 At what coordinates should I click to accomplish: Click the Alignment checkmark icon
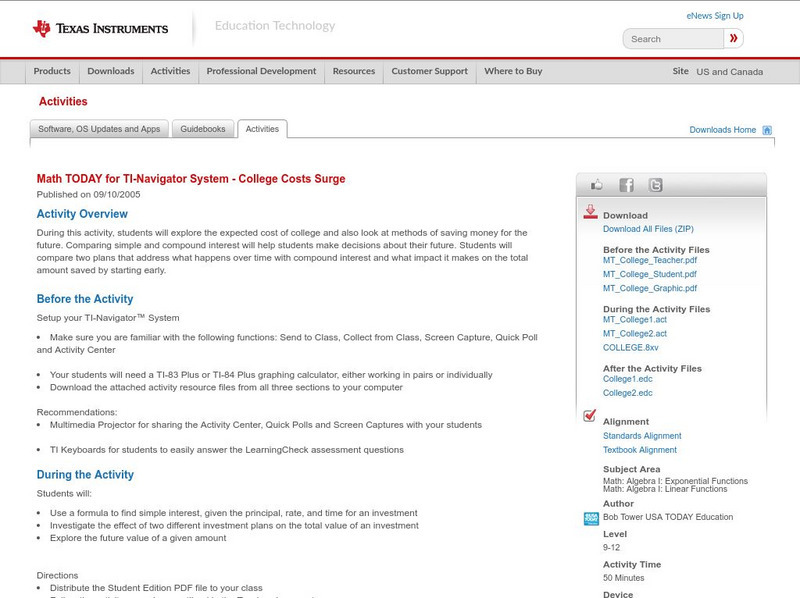point(589,415)
